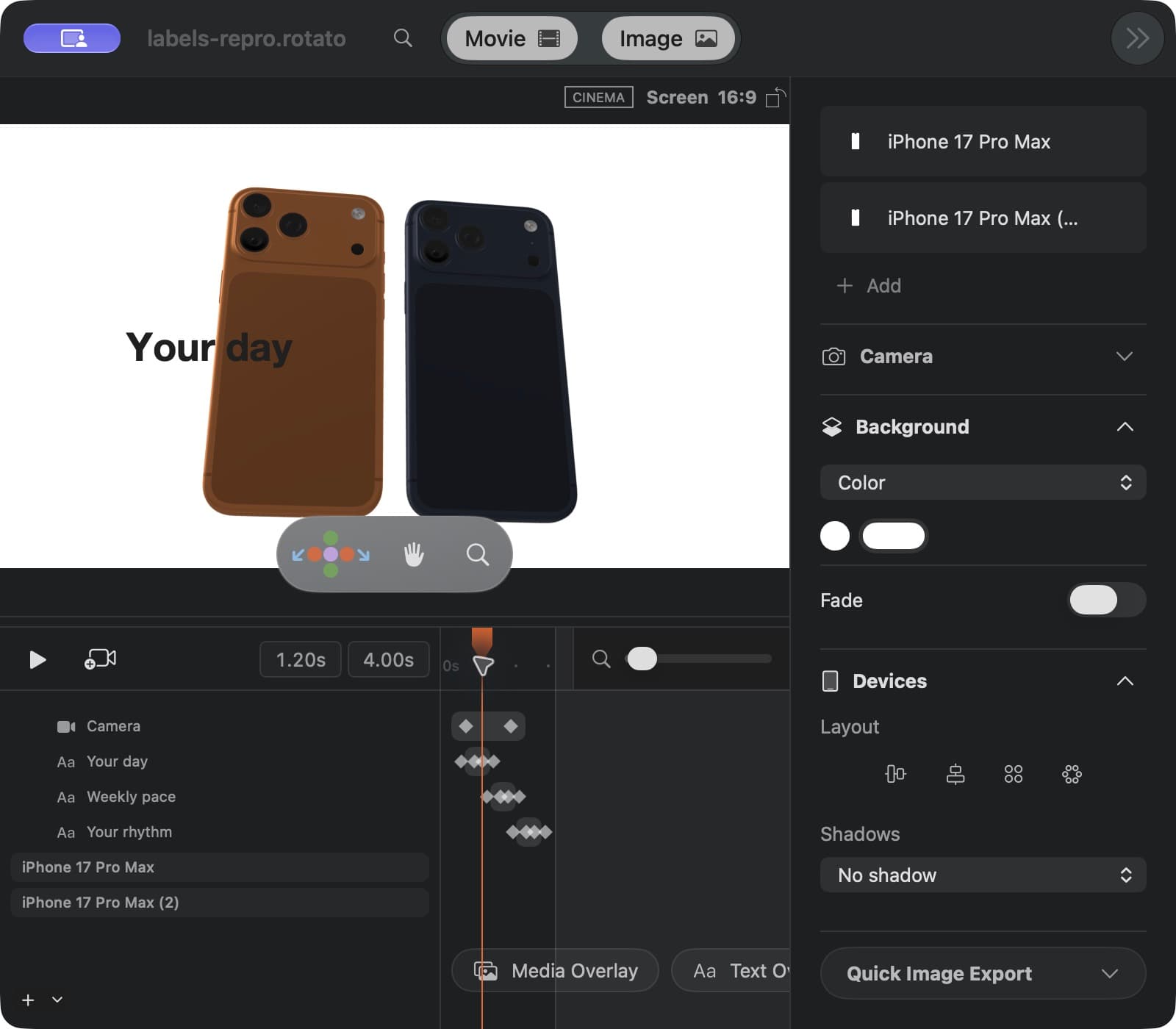This screenshot has height=1029, width=1176.
Task: Open the presentation mode button
Action: (72, 38)
